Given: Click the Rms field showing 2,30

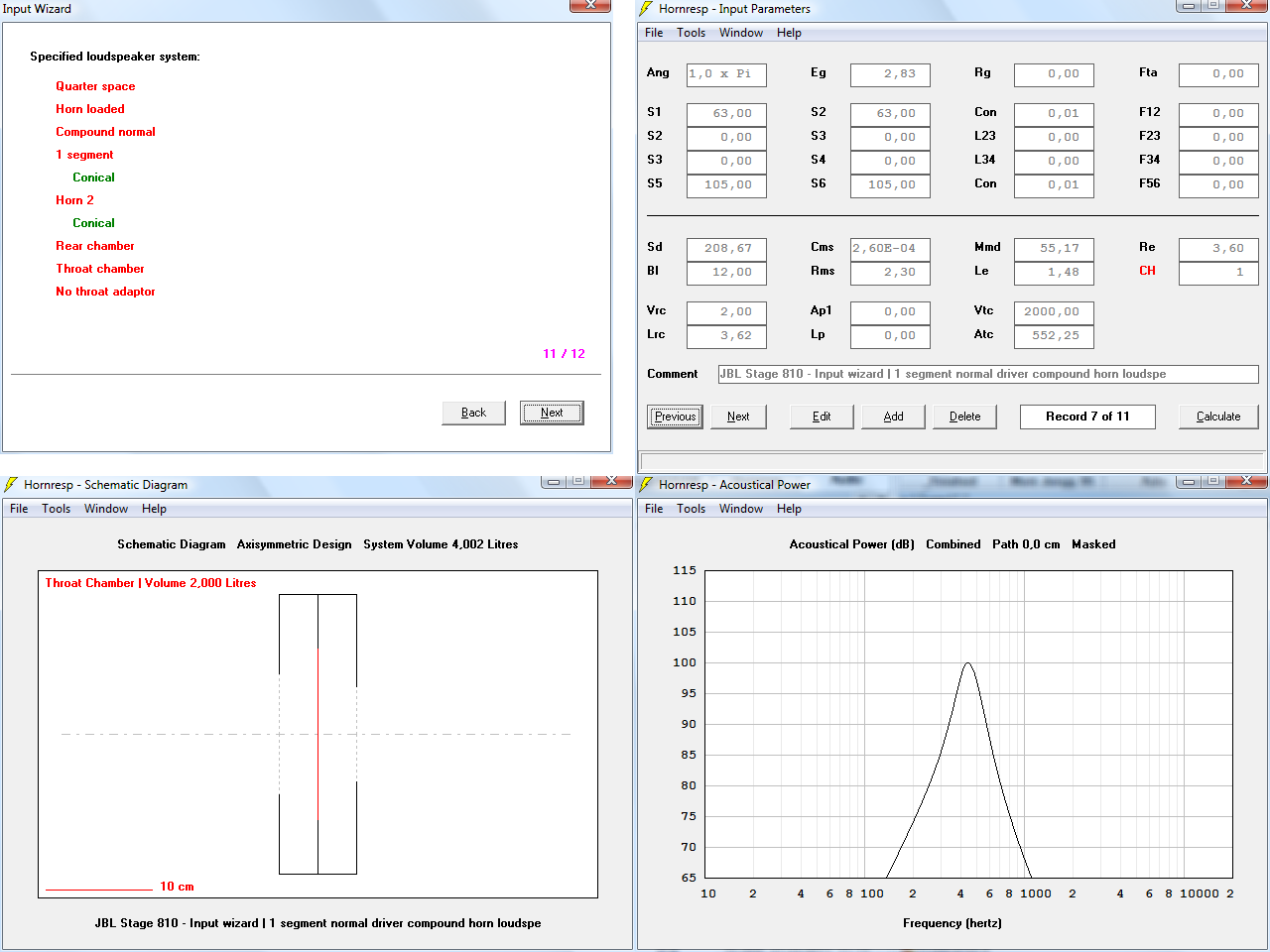Looking at the screenshot, I should 890,273.
